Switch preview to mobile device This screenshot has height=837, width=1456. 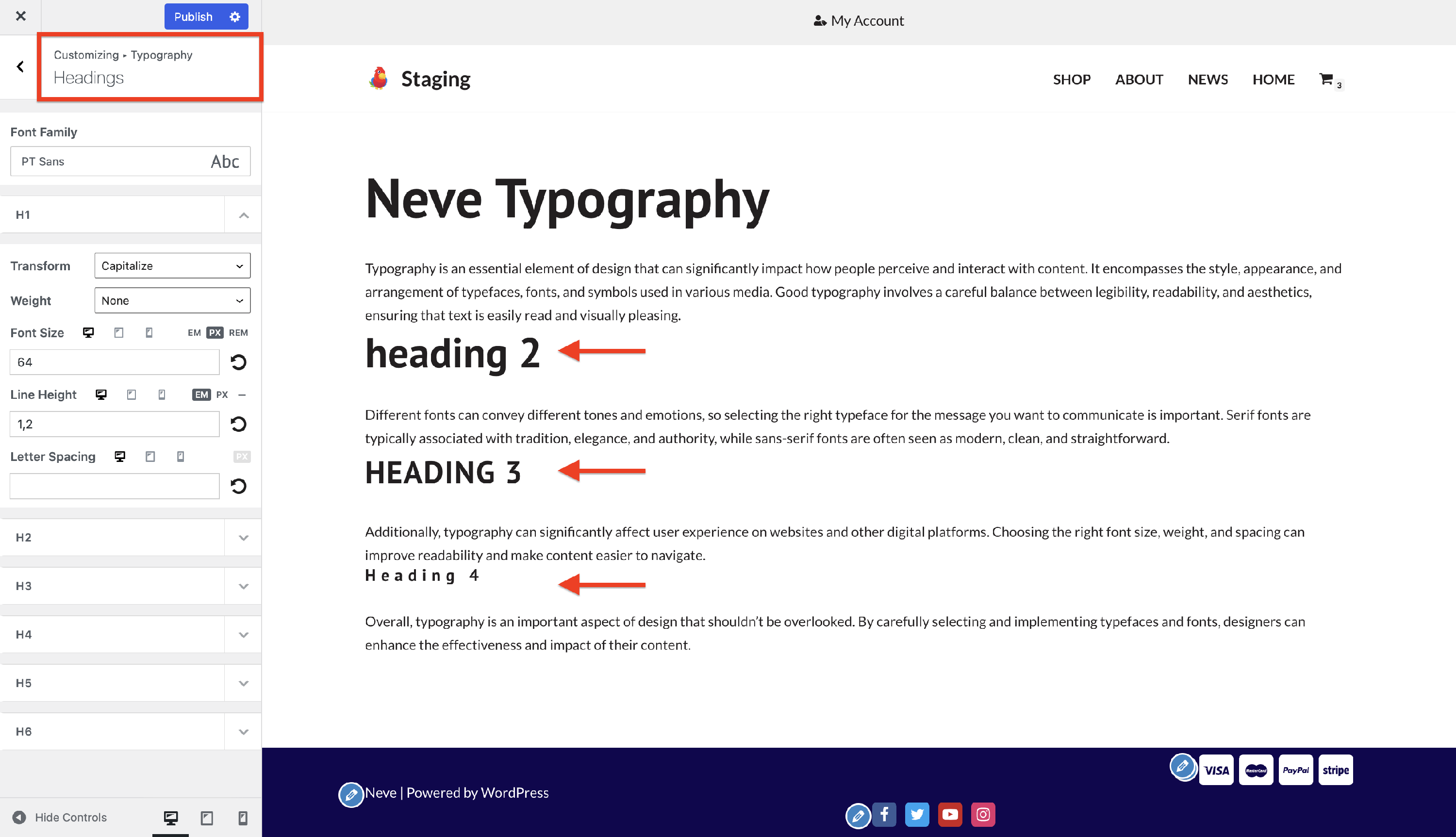(243, 818)
